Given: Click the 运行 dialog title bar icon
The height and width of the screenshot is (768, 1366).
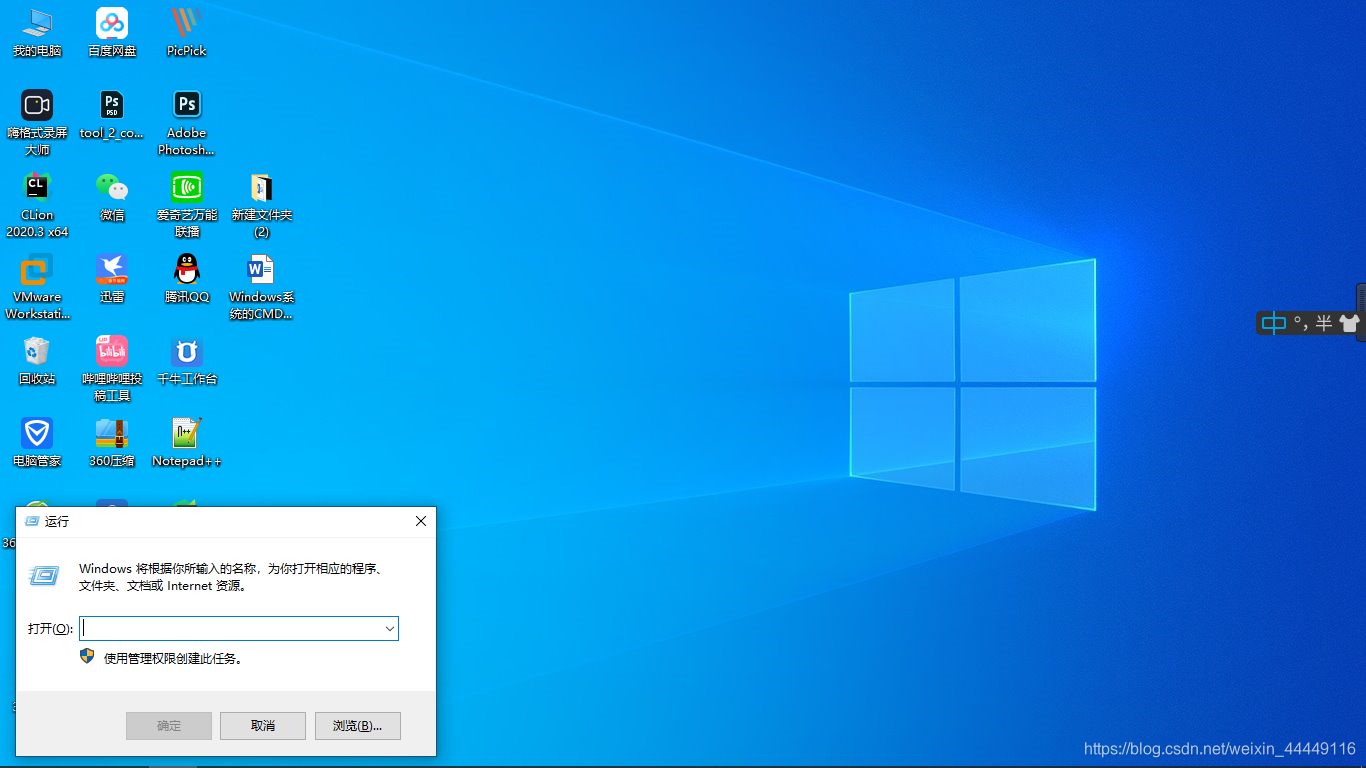Looking at the screenshot, I should (x=31, y=521).
